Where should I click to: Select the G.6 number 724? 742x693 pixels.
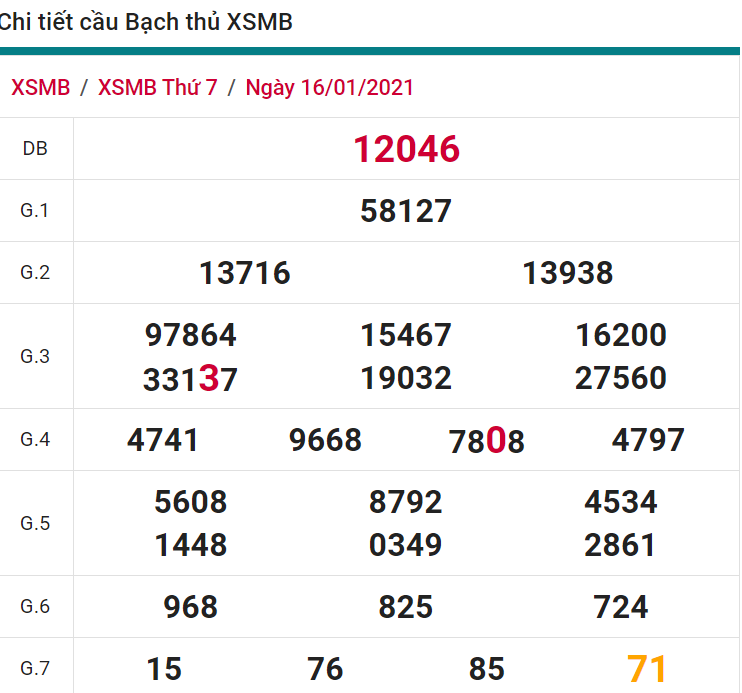point(621,607)
